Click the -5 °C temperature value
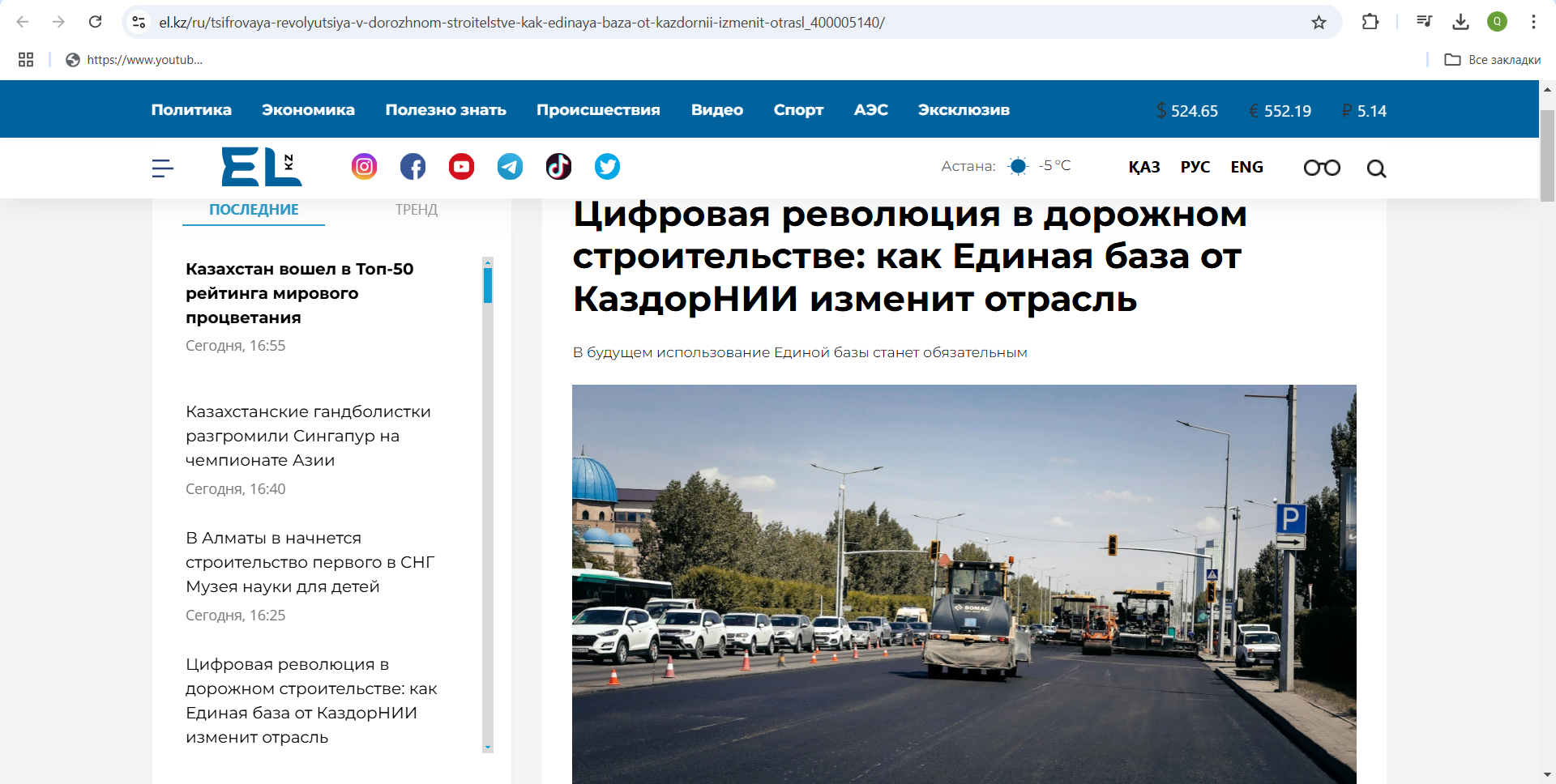 (x=1055, y=165)
